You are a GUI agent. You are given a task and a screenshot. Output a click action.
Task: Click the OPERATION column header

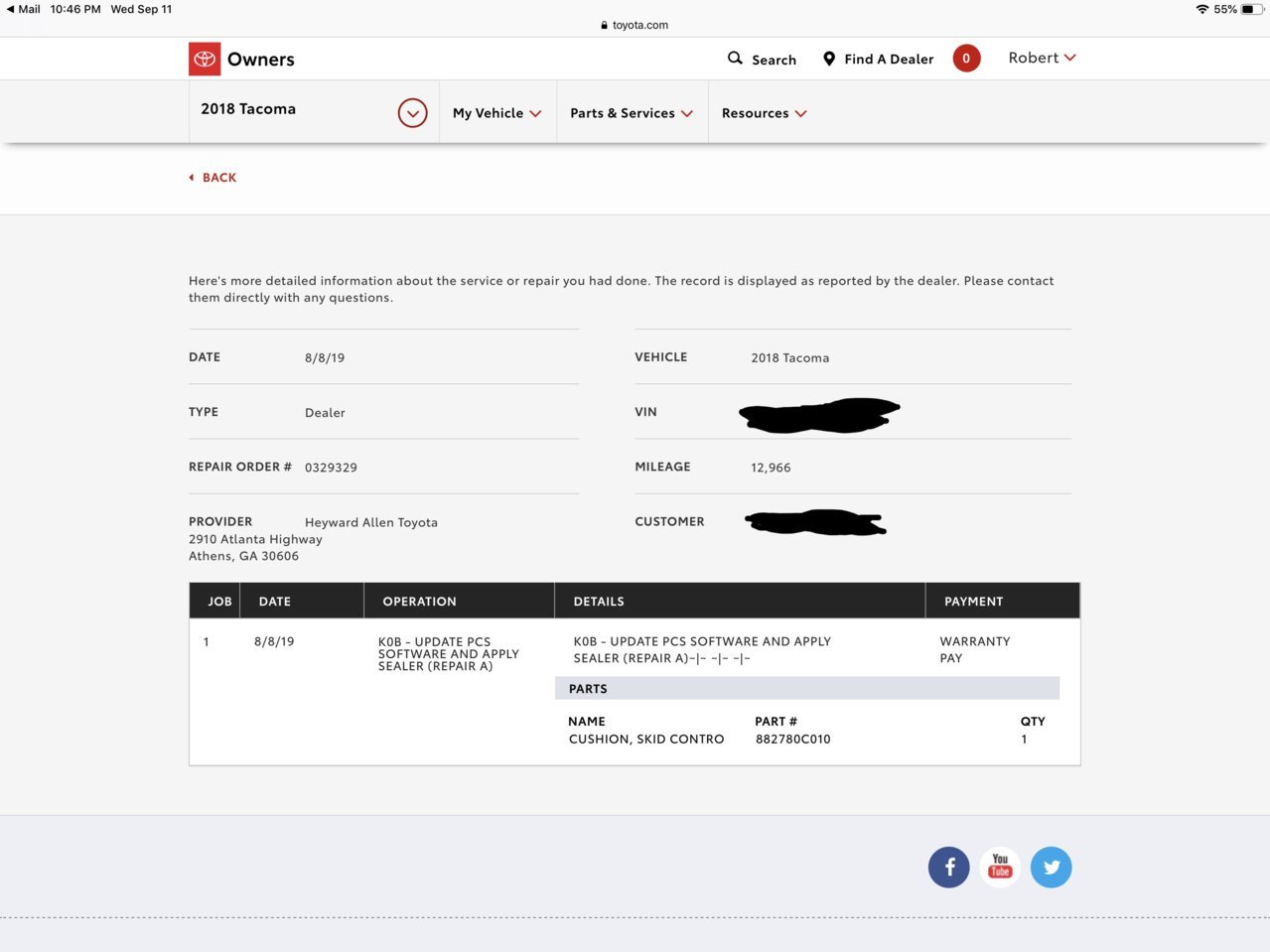point(420,602)
